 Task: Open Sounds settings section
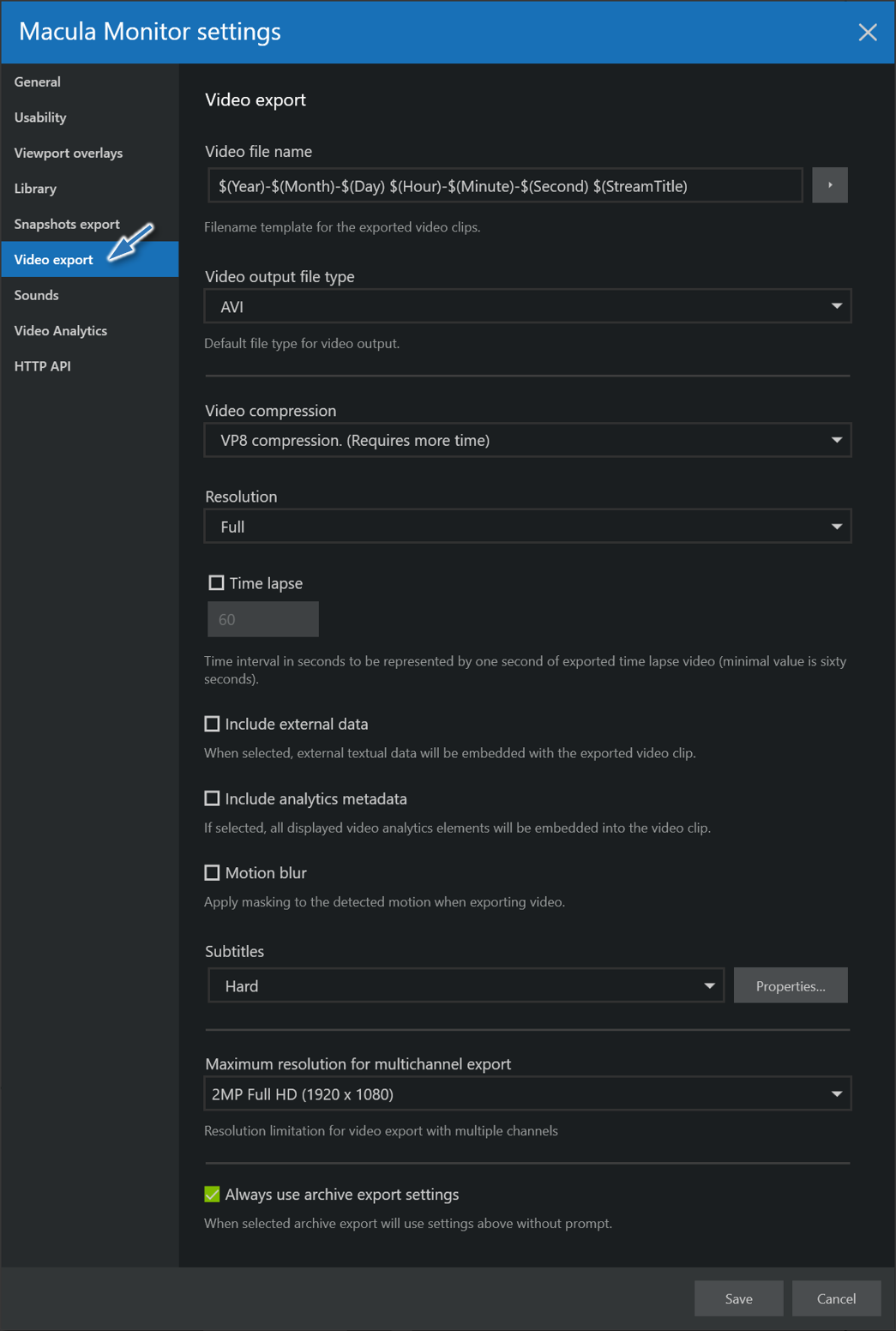(89, 295)
